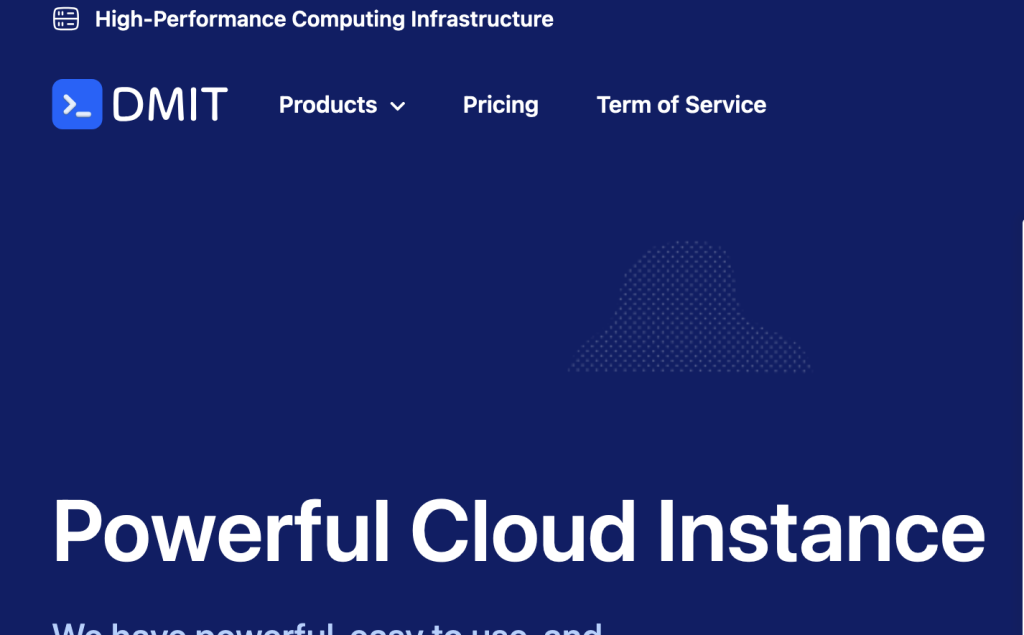Click the High-Performance Computing Infrastructure banner text

tap(323, 18)
